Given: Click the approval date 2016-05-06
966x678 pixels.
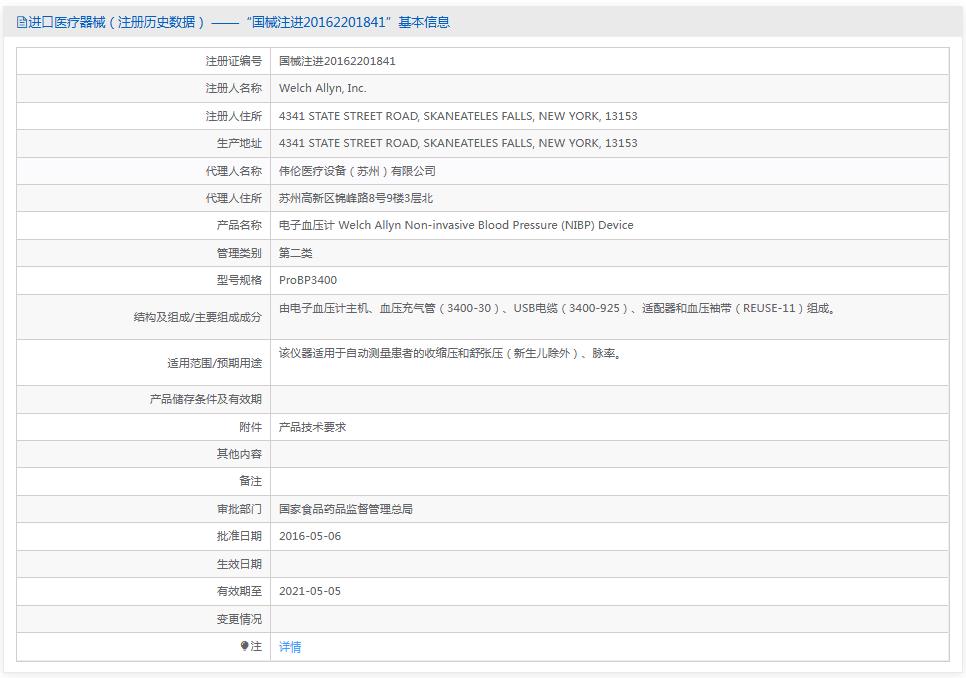Looking at the screenshot, I should coord(310,536).
